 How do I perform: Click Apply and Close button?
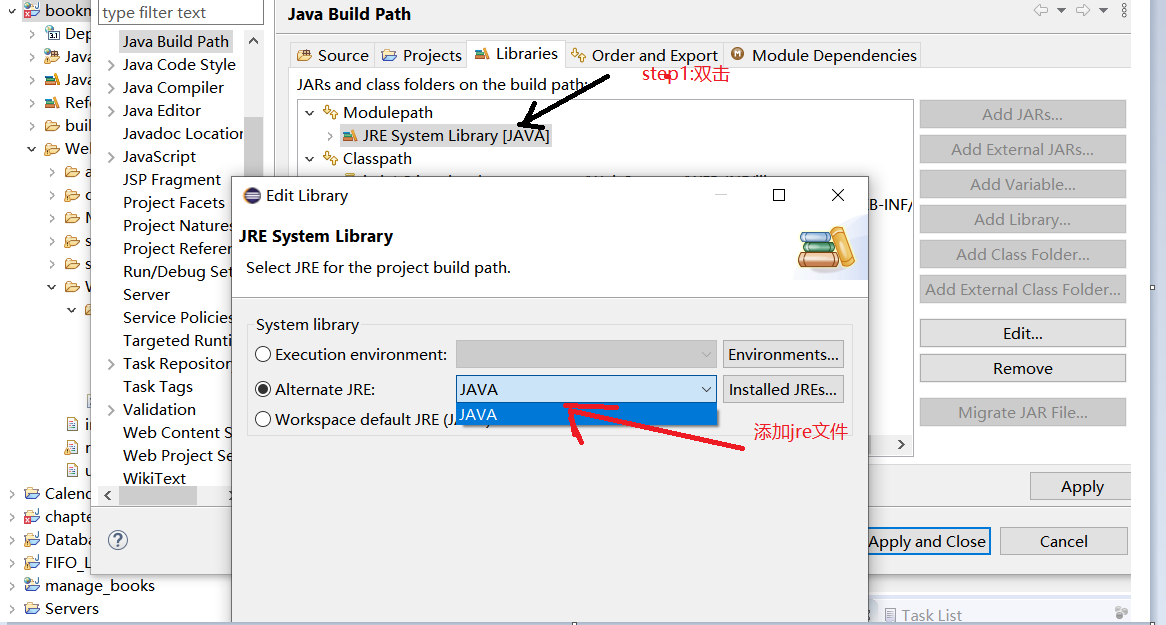pos(928,542)
